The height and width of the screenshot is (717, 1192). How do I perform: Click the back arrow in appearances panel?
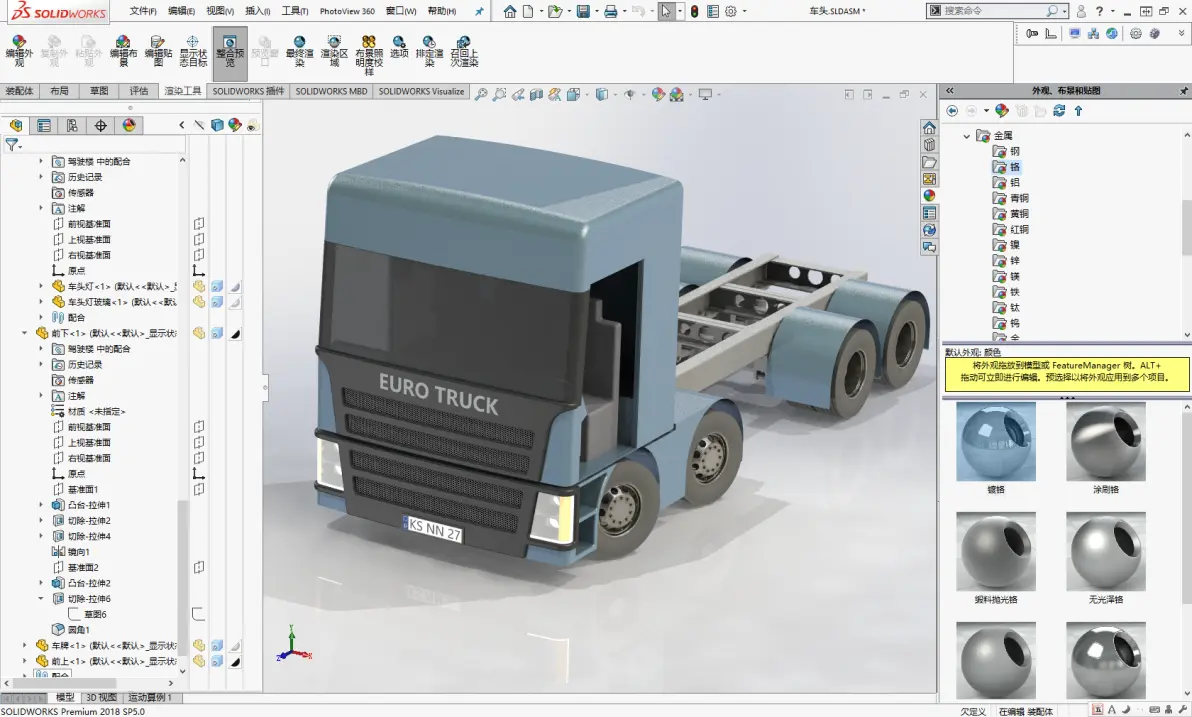952,111
